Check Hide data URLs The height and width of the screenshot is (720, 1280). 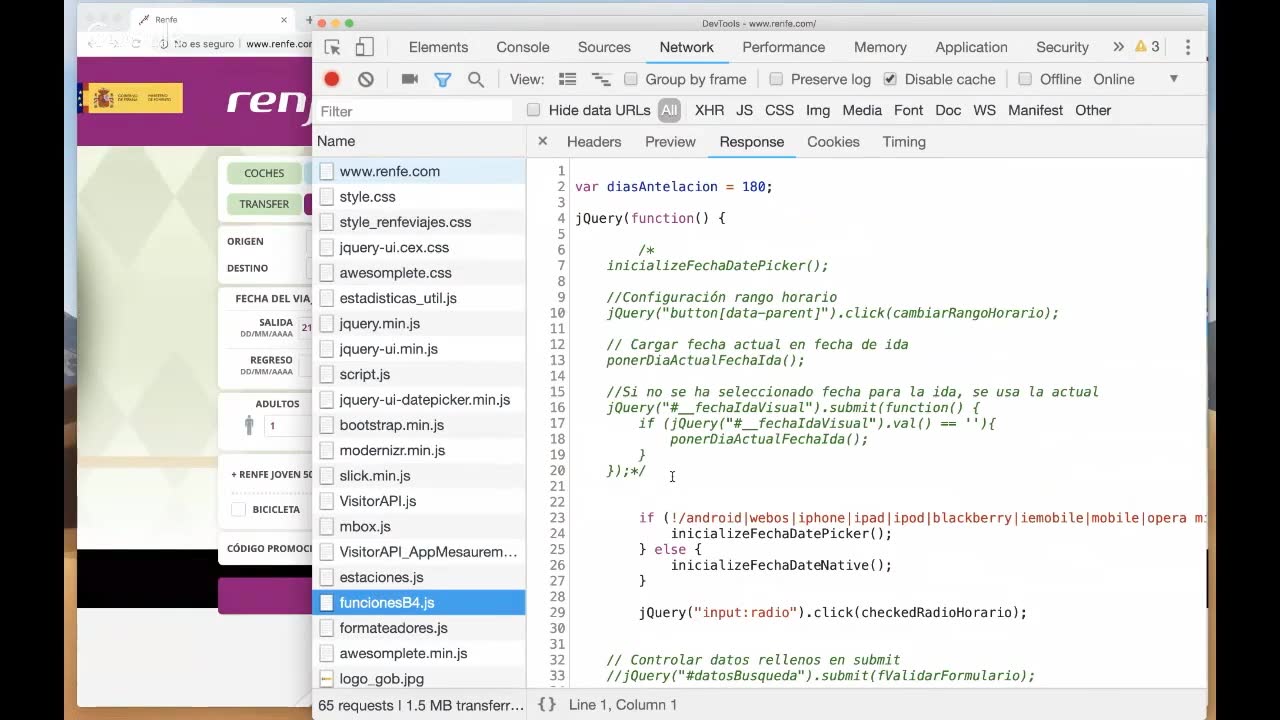click(534, 110)
